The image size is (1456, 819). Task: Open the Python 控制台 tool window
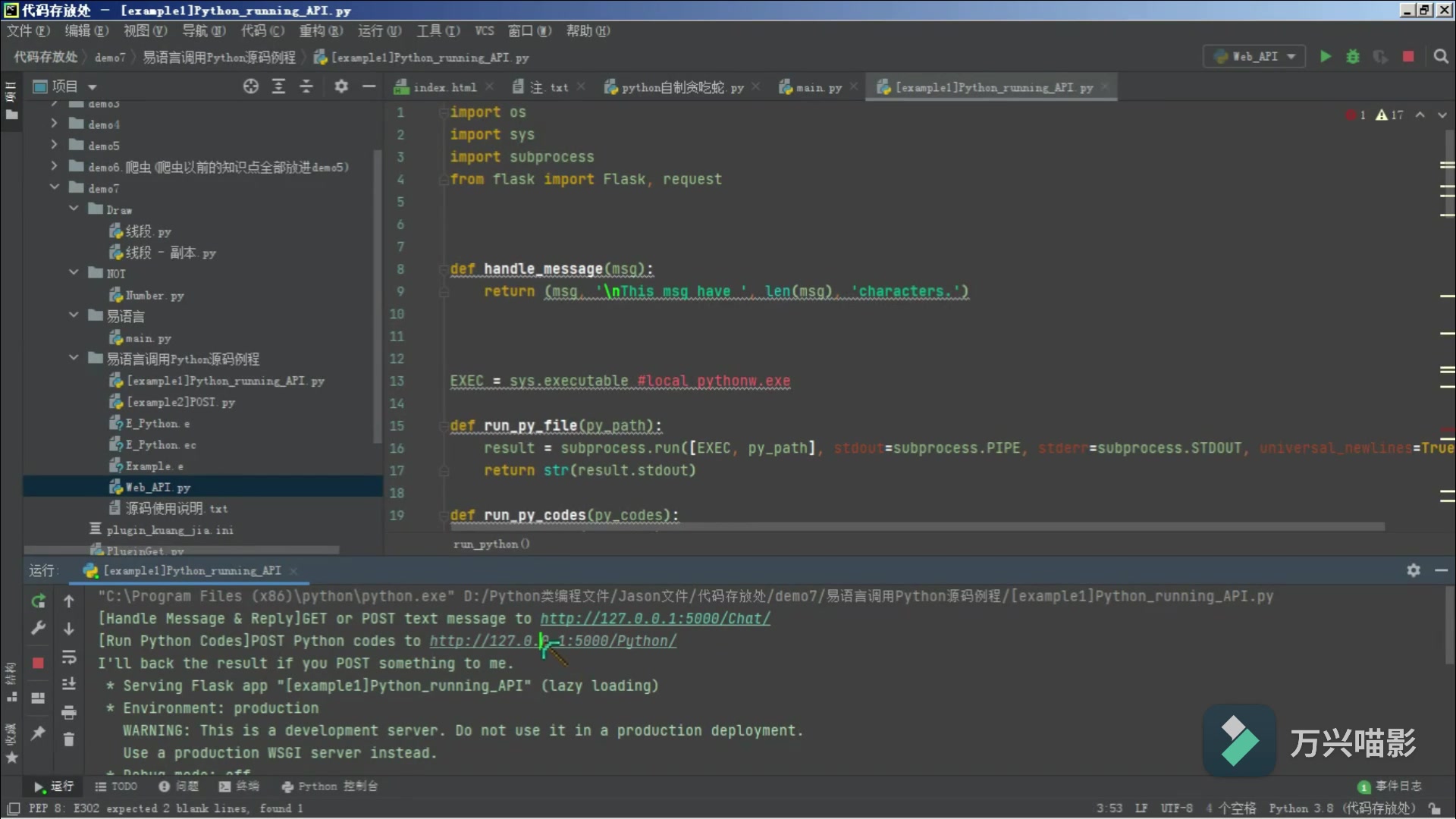pos(329,786)
